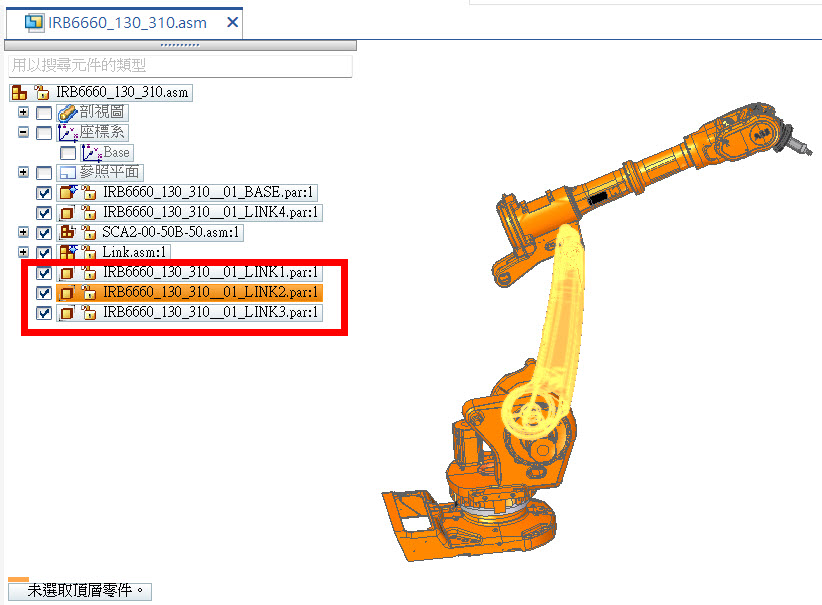
Task: Hide 01_BASE.par:1 using its checkbox
Action: pos(44,193)
